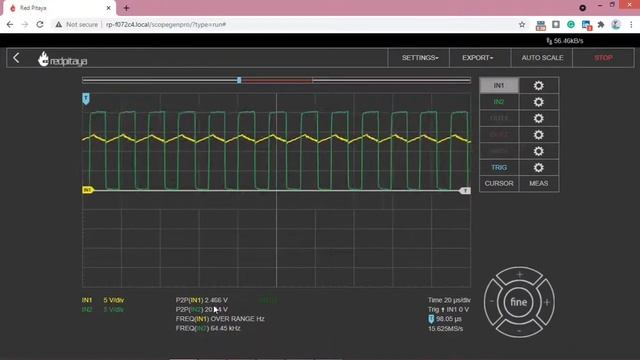The width and height of the screenshot is (640, 360).
Task: Open OUT1 channel settings gear
Action: pyautogui.click(x=538, y=118)
